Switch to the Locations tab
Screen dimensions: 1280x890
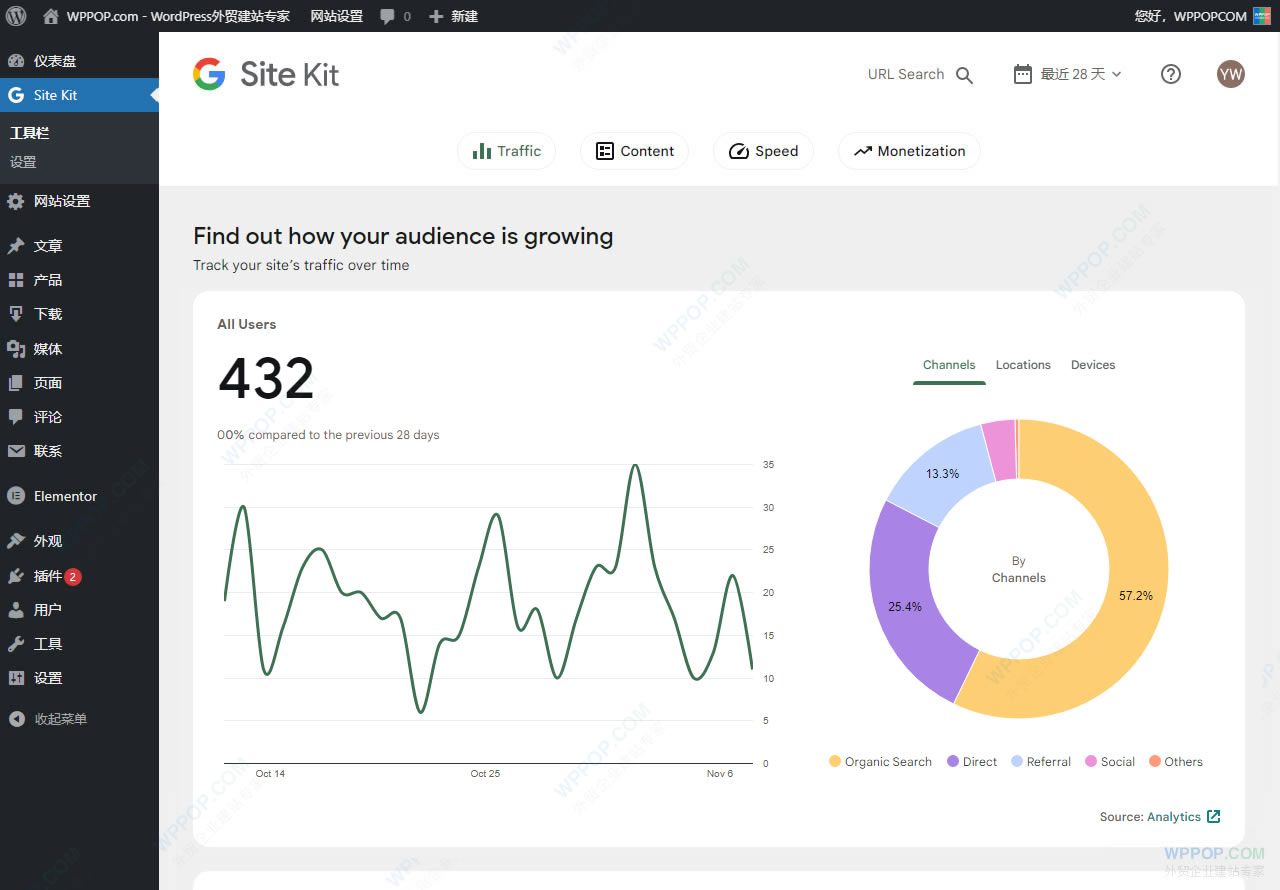[x=1023, y=365]
